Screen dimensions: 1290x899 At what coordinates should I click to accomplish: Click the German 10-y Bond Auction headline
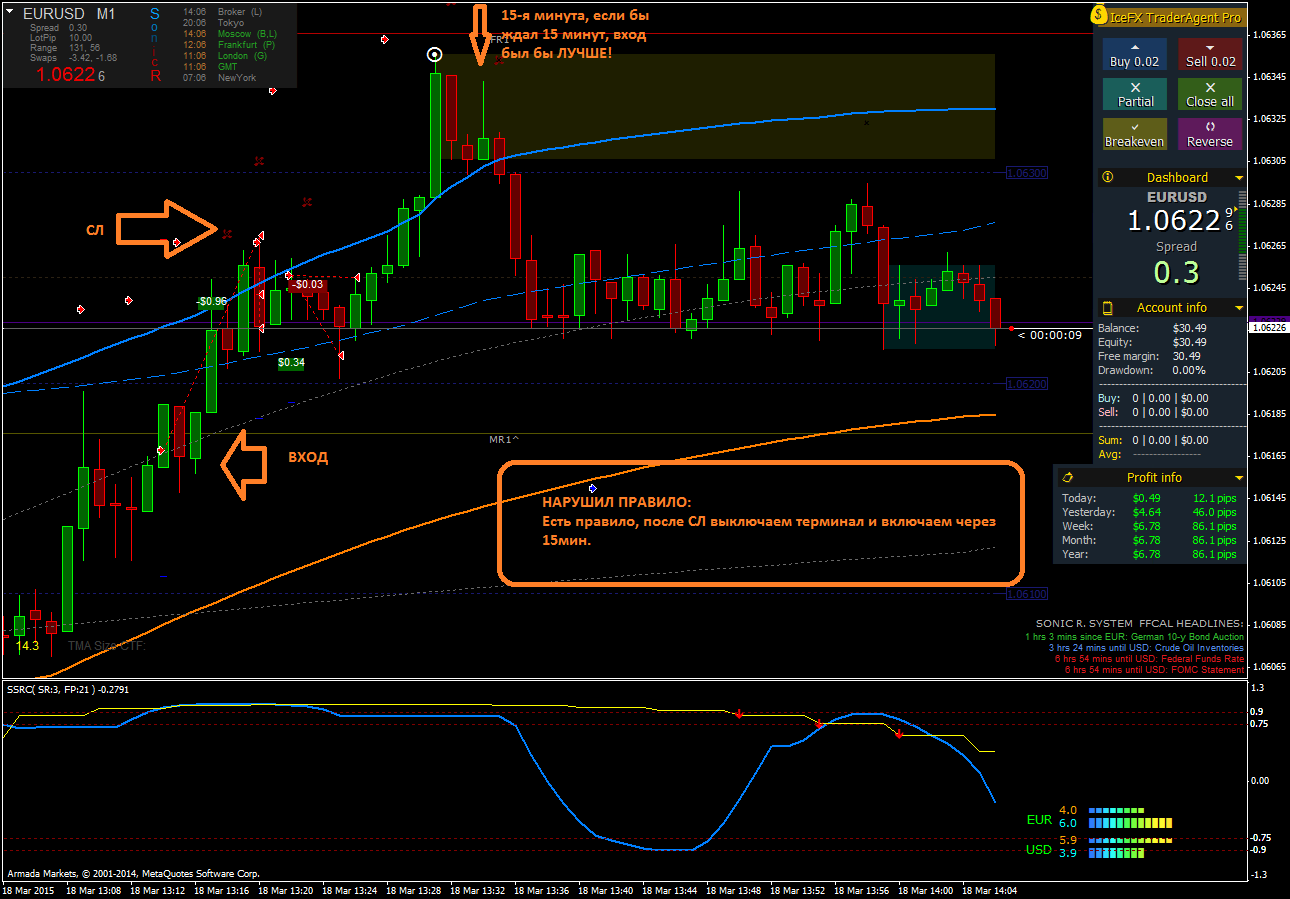[x=1134, y=636]
